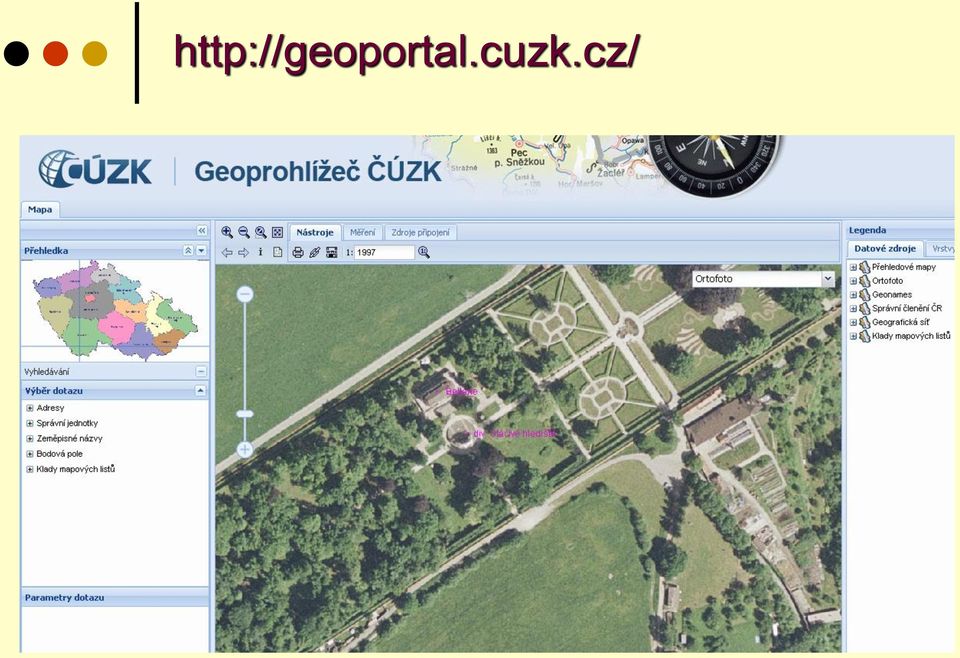Click the layer icon beside Ortofoto in Legenda

click(864, 281)
